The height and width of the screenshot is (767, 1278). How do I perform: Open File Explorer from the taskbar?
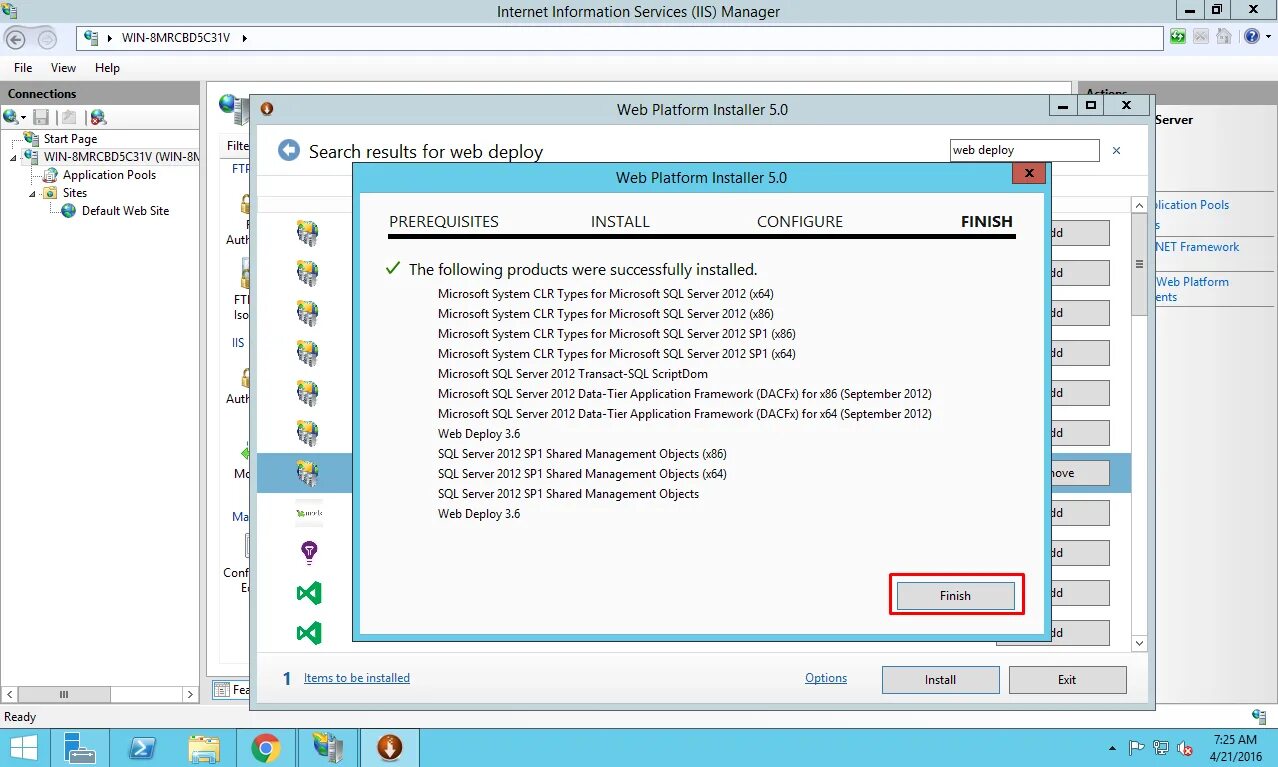204,747
